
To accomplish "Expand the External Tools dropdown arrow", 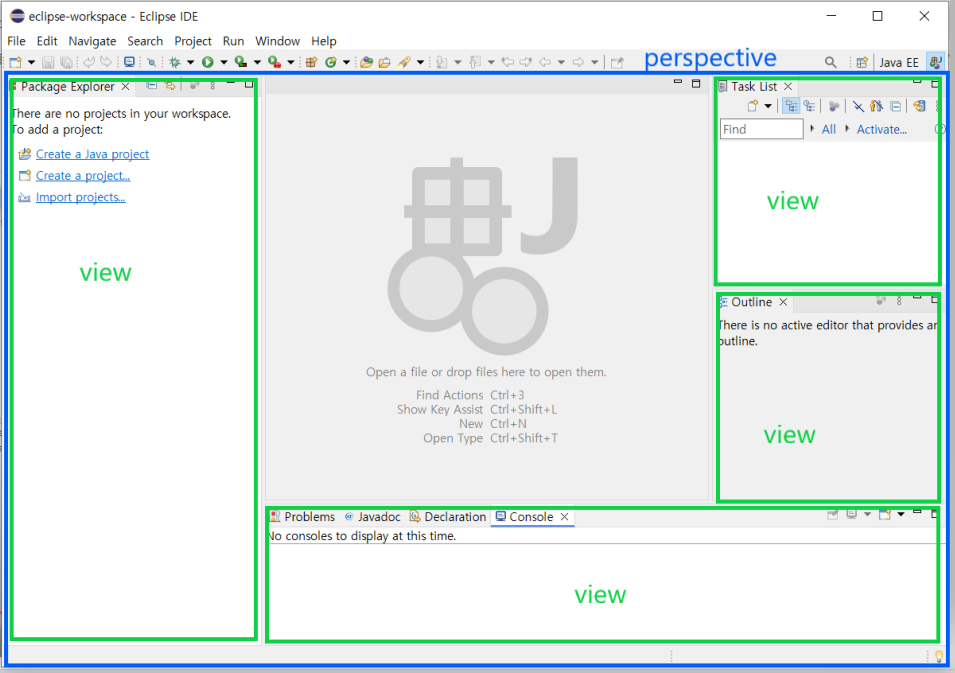I will click(x=291, y=62).
